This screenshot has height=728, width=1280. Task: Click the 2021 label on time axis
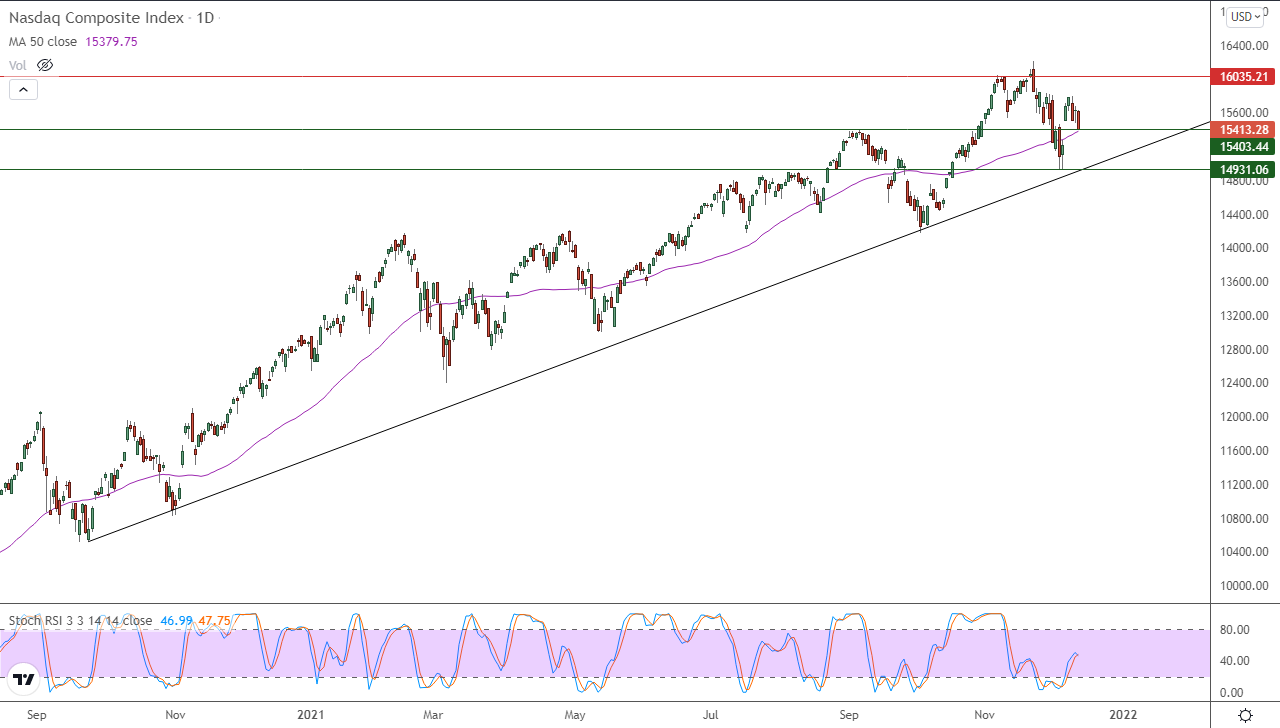311,715
